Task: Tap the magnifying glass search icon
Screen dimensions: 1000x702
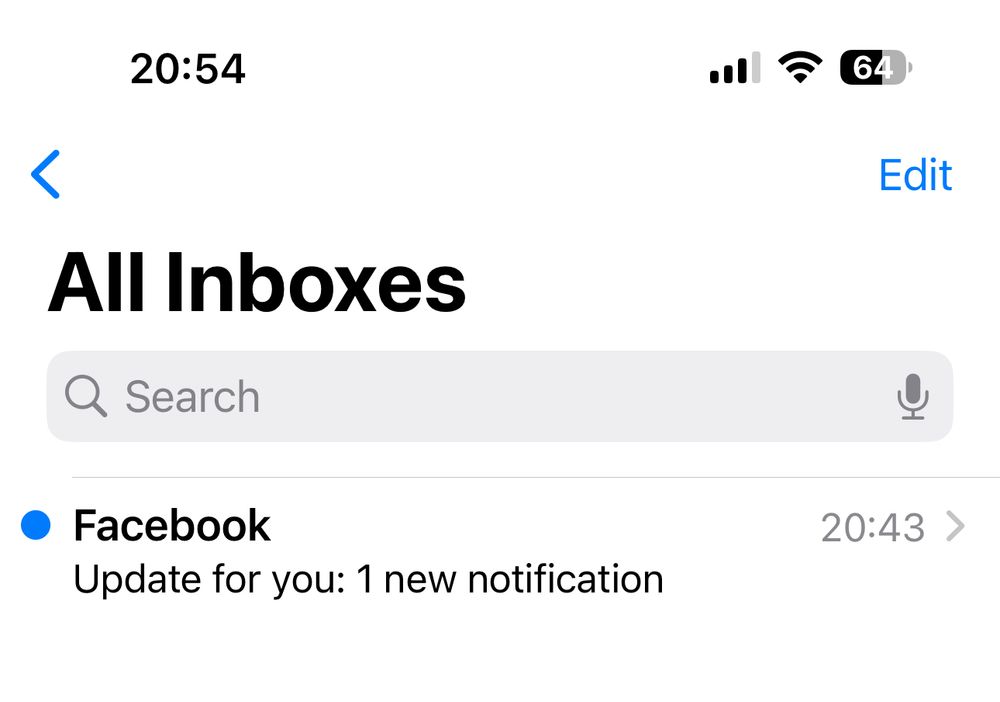Action: coord(85,396)
